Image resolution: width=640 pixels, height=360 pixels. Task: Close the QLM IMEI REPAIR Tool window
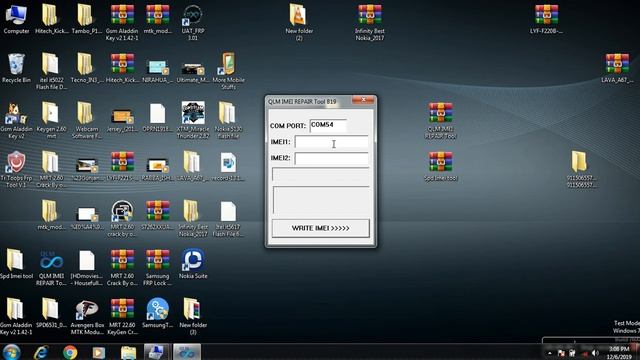coord(362,100)
